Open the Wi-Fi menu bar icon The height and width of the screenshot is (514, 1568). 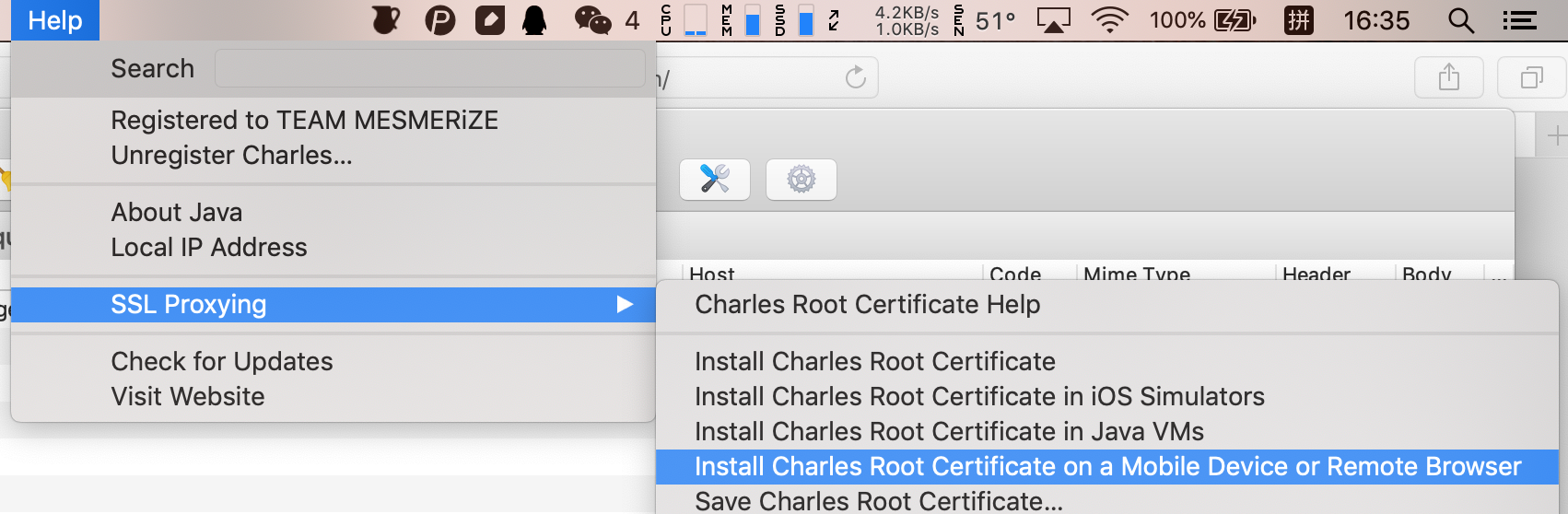1109,20
